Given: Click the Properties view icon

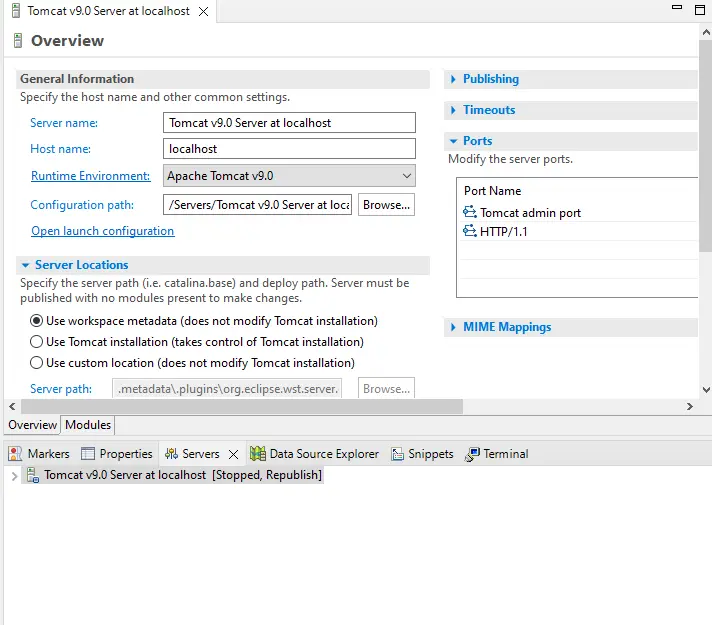Looking at the screenshot, I should [x=87, y=453].
